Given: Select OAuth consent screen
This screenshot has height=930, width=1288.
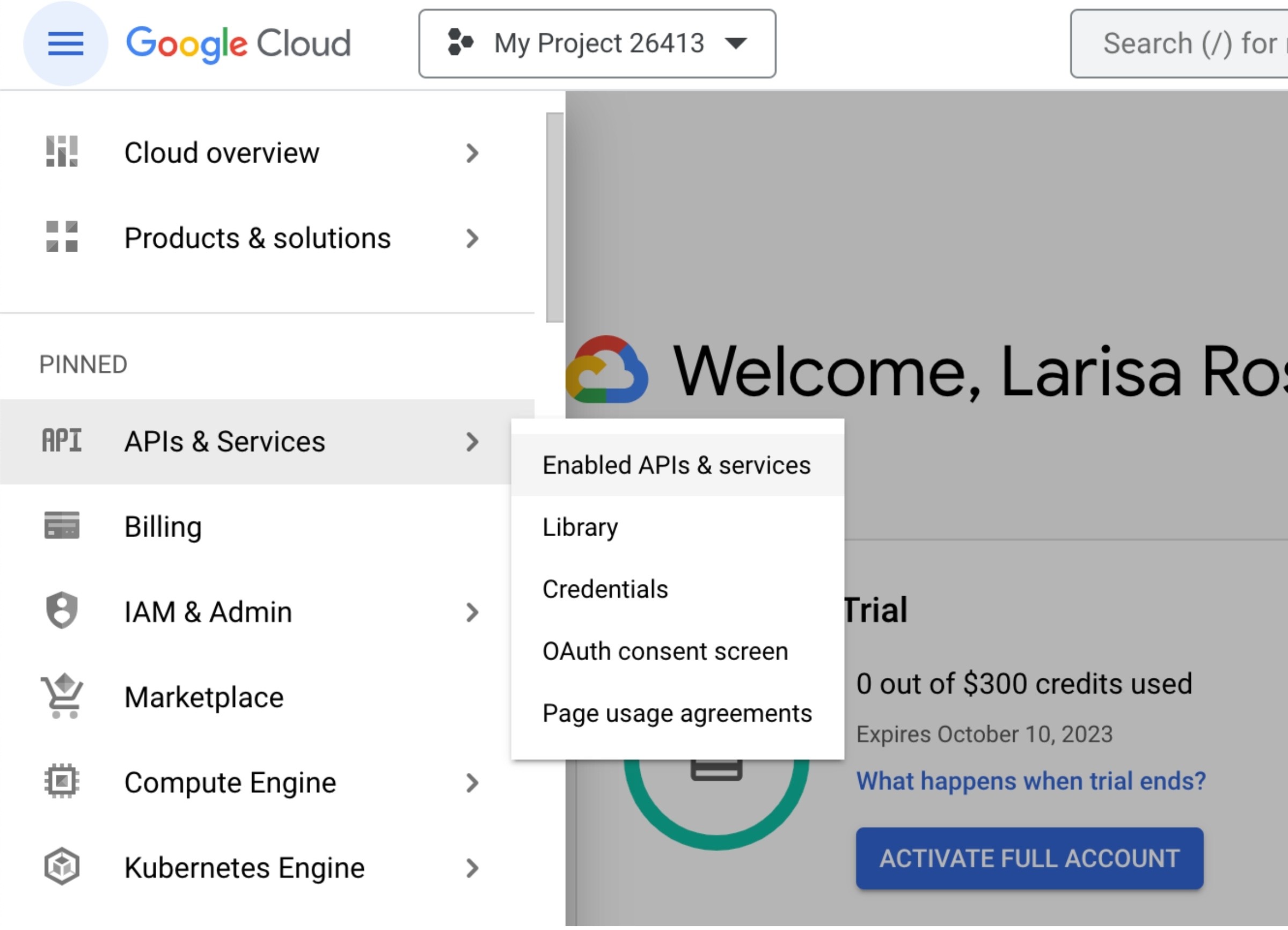Looking at the screenshot, I should pos(677,652).
